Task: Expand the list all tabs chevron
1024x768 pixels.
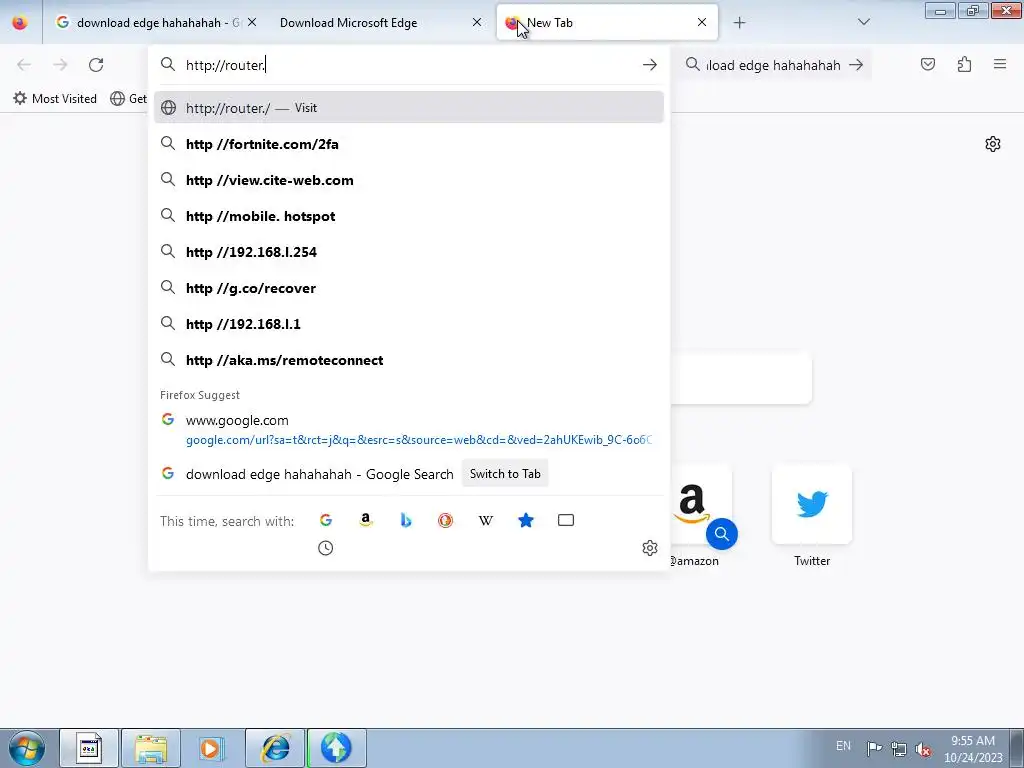Action: coord(863,22)
